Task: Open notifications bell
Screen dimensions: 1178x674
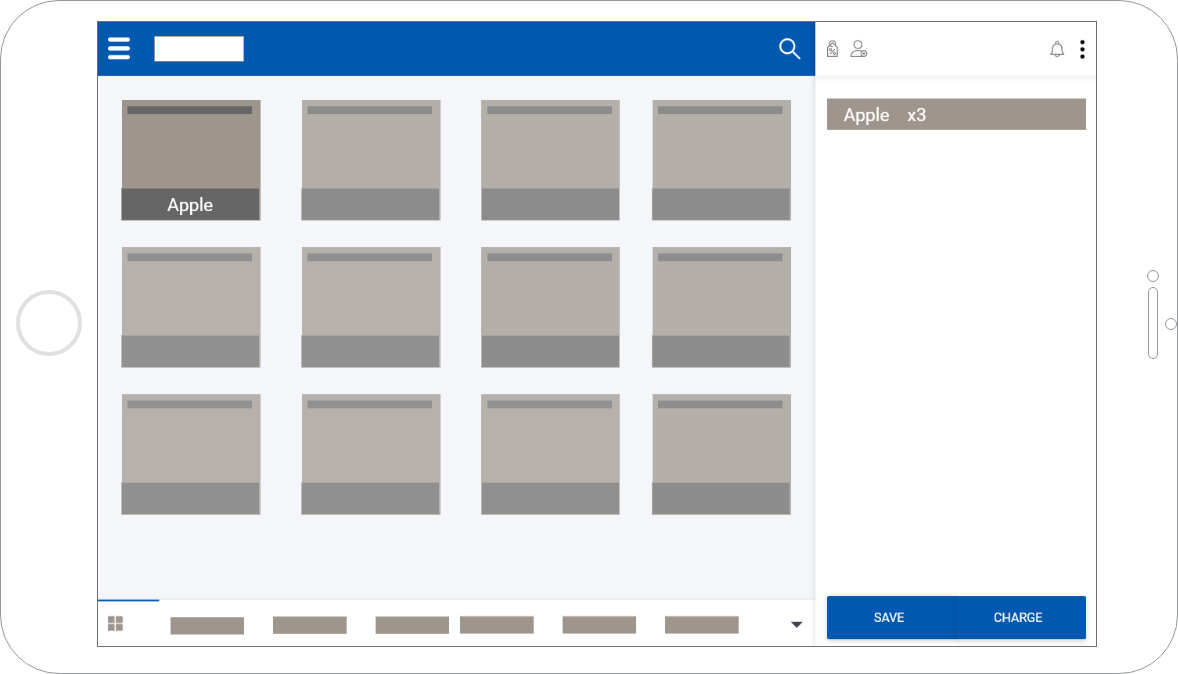Action: point(1057,49)
